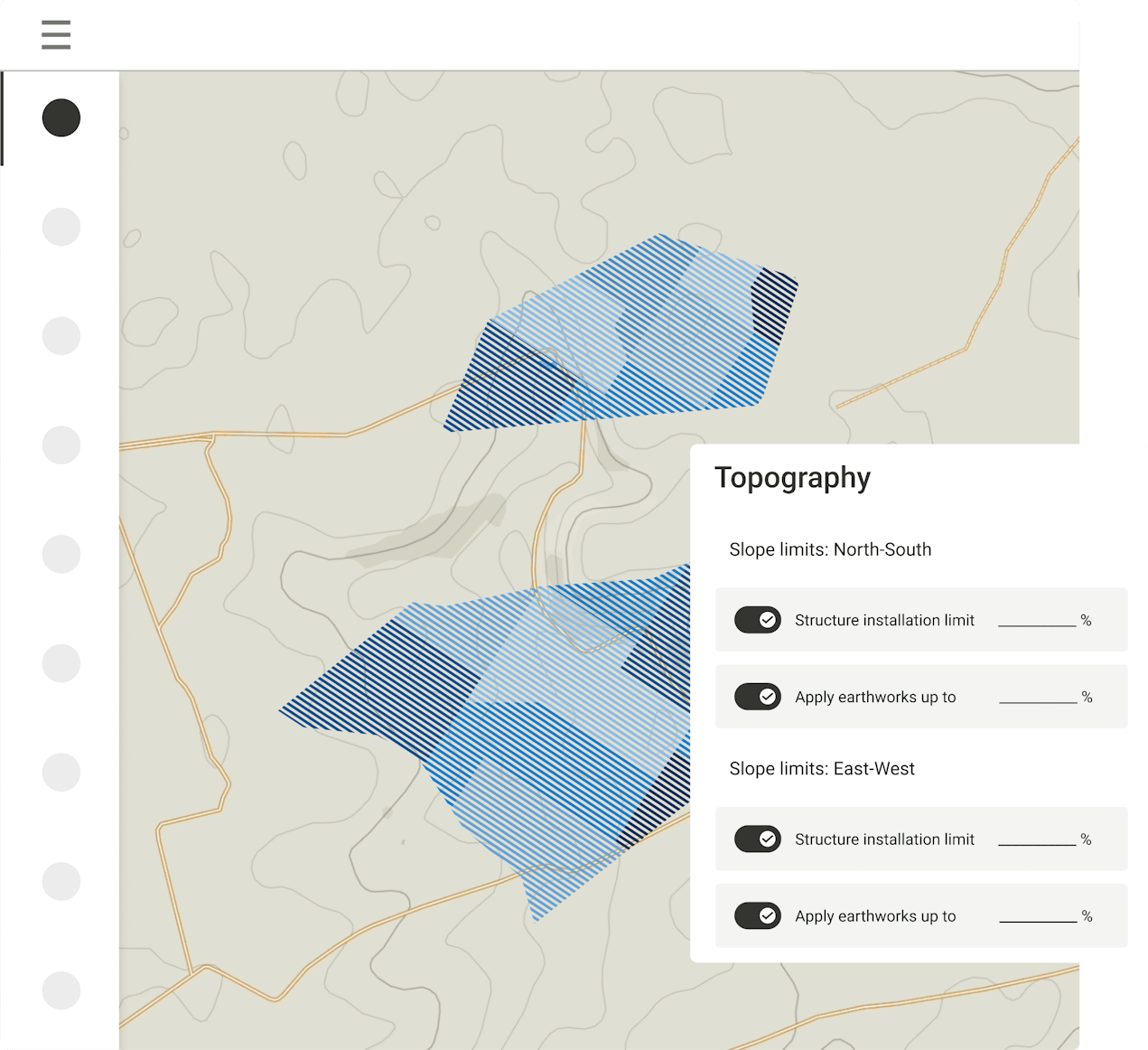The height and width of the screenshot is (1050, 1148).
Task: Click the third sidebar circle icon
Action: [x=61, y=336]
